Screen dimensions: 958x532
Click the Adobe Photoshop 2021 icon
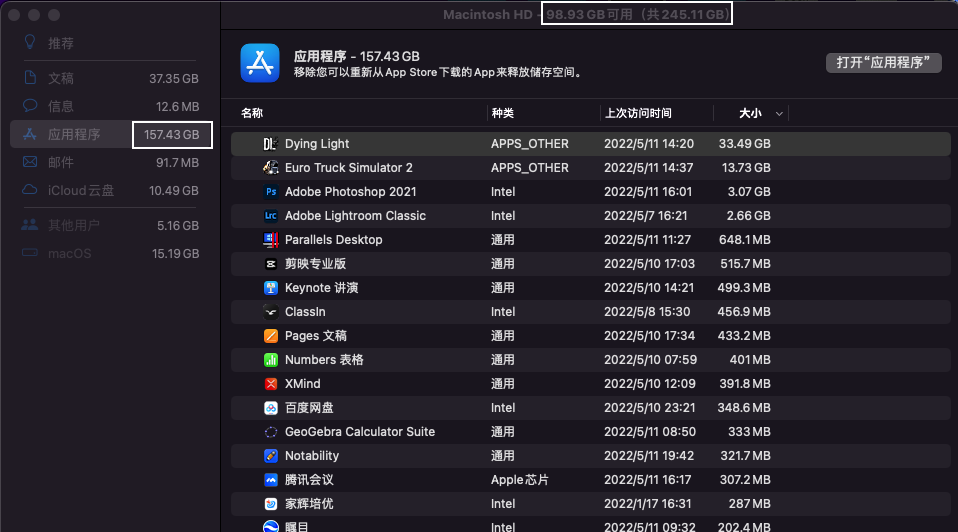(270, 192)
